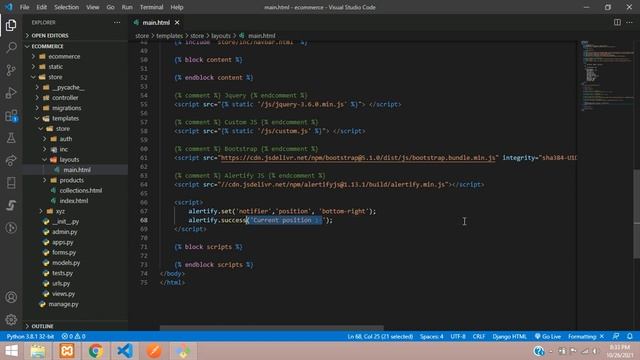Open File Explorer from Windows taskbar

tap(38, 351)
